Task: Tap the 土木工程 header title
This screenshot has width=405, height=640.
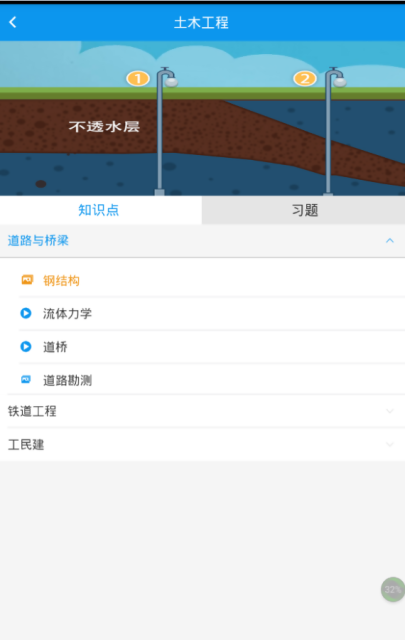Action: pos(201,22)
